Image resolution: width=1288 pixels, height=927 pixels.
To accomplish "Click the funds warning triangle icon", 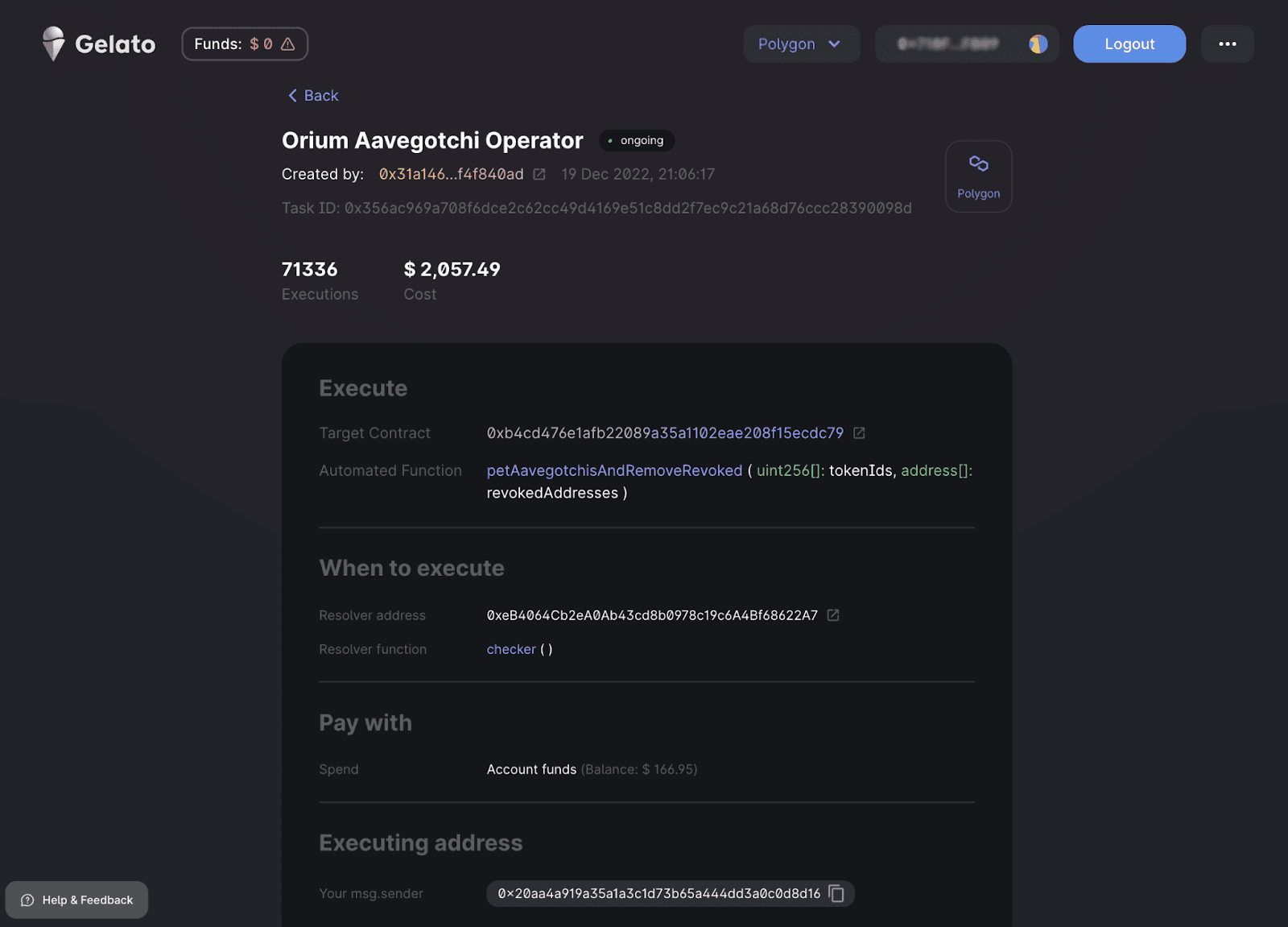I will 287,44.
